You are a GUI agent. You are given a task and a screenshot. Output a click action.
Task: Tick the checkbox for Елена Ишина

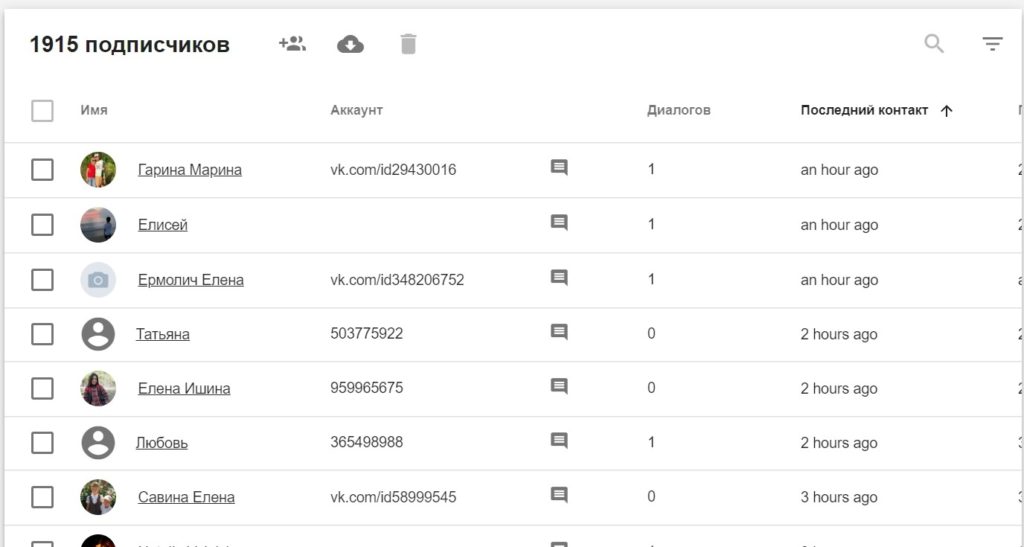click(x=42, y=389)
